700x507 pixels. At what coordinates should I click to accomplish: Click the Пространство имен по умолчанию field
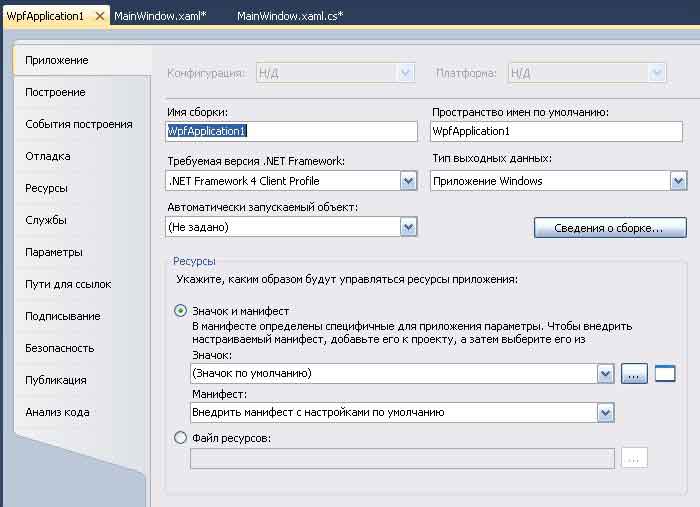(556, 131)
